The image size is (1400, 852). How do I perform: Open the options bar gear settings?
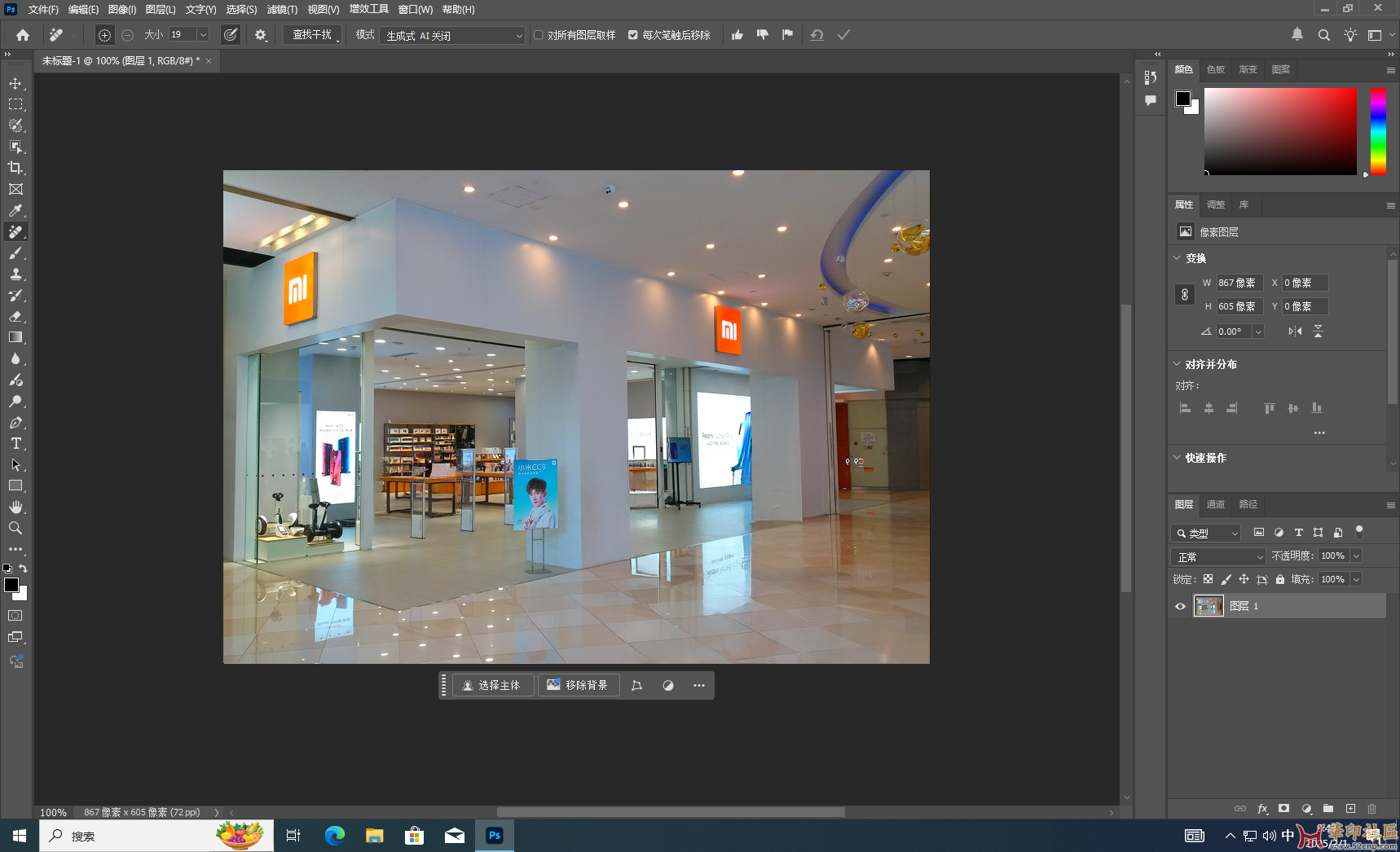261,35
